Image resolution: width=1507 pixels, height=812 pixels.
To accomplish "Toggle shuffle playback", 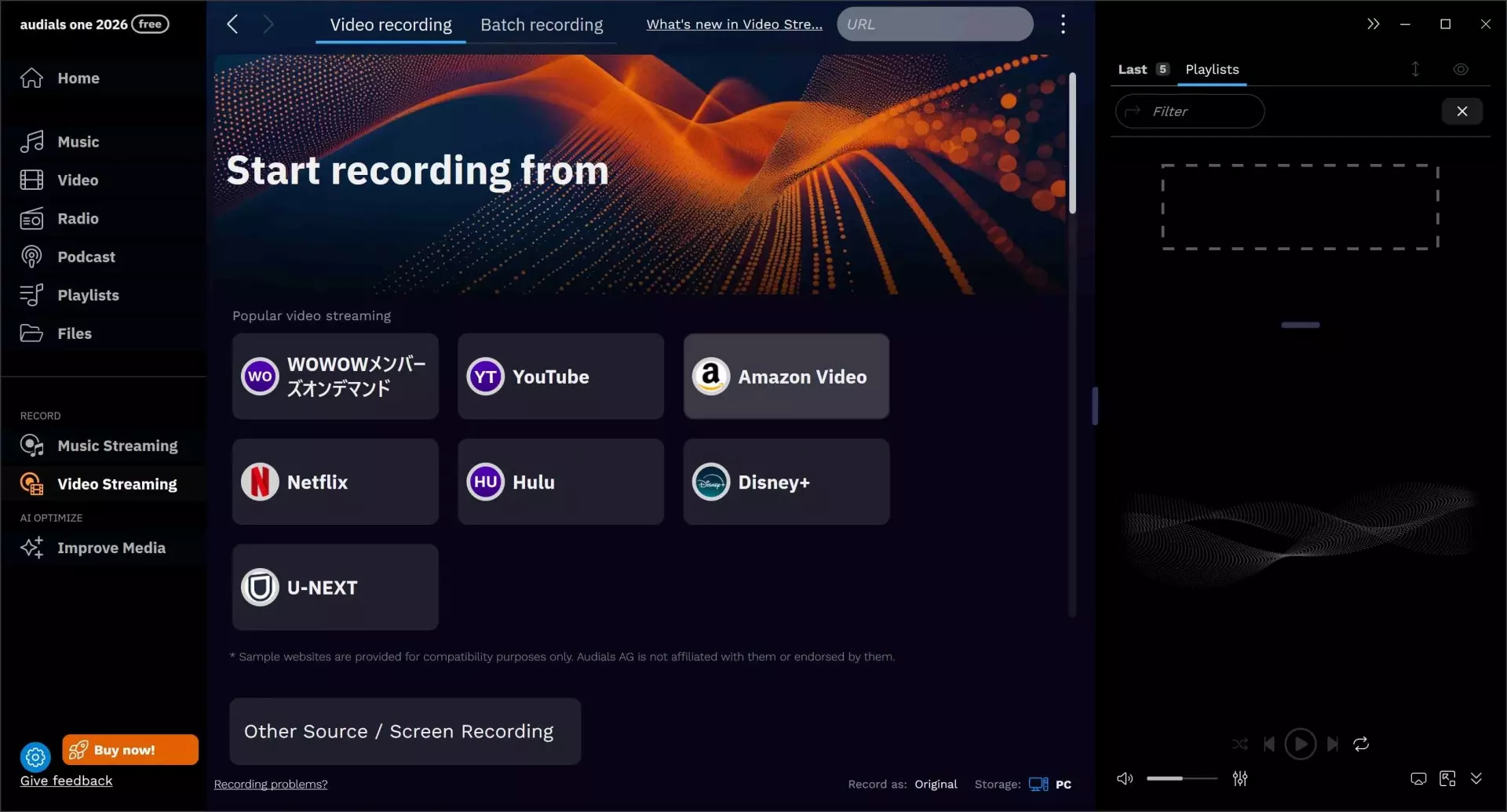I will pos(1239,744).
